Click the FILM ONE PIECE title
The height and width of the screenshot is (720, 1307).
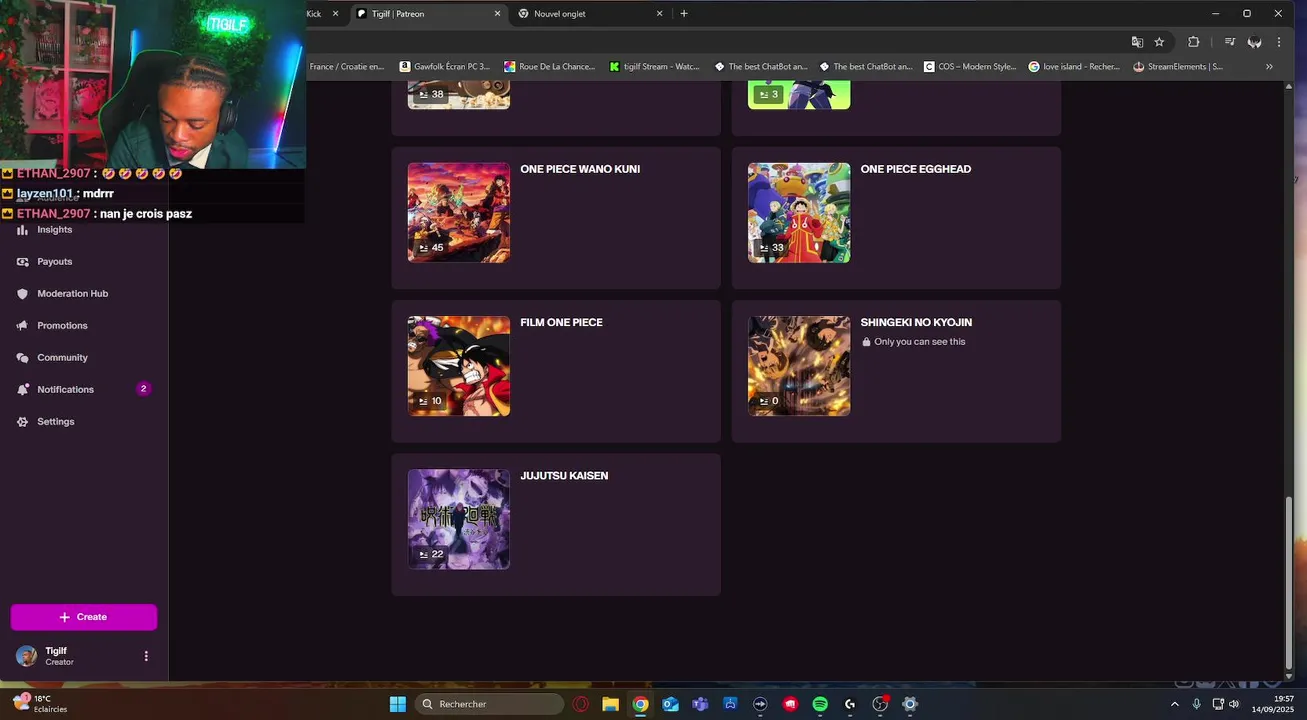tap(561, 323)
